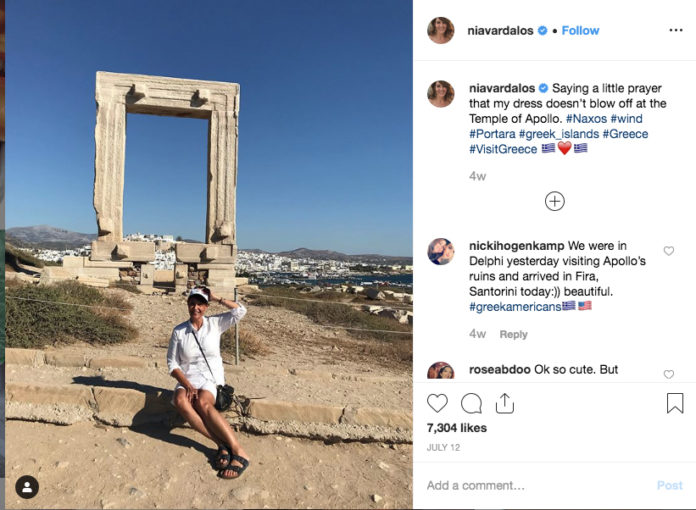Screen dimensions: 696x510
Task: Click tagged people icon on photo
Action: pos(27,487)
